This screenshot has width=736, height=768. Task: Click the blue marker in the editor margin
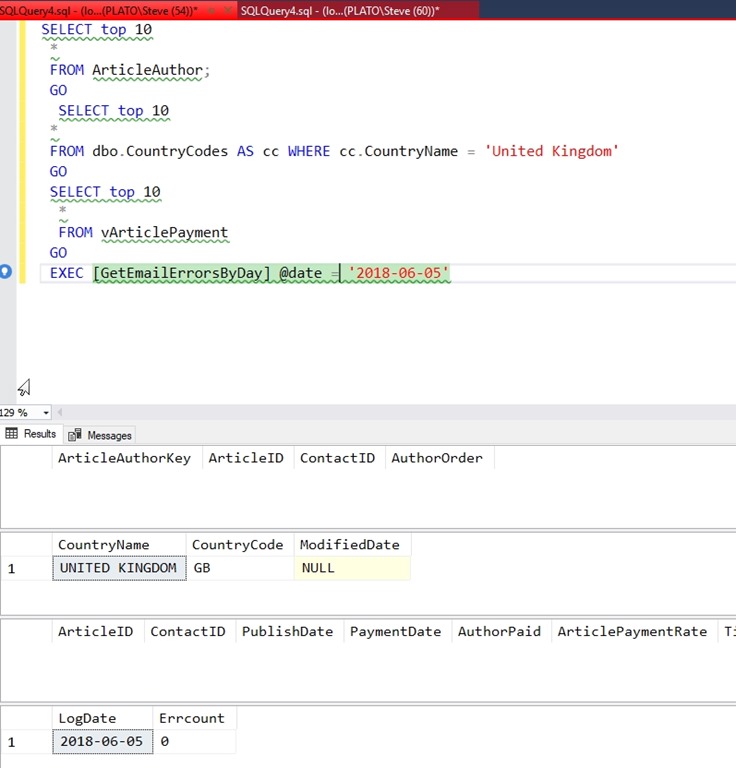6,272
